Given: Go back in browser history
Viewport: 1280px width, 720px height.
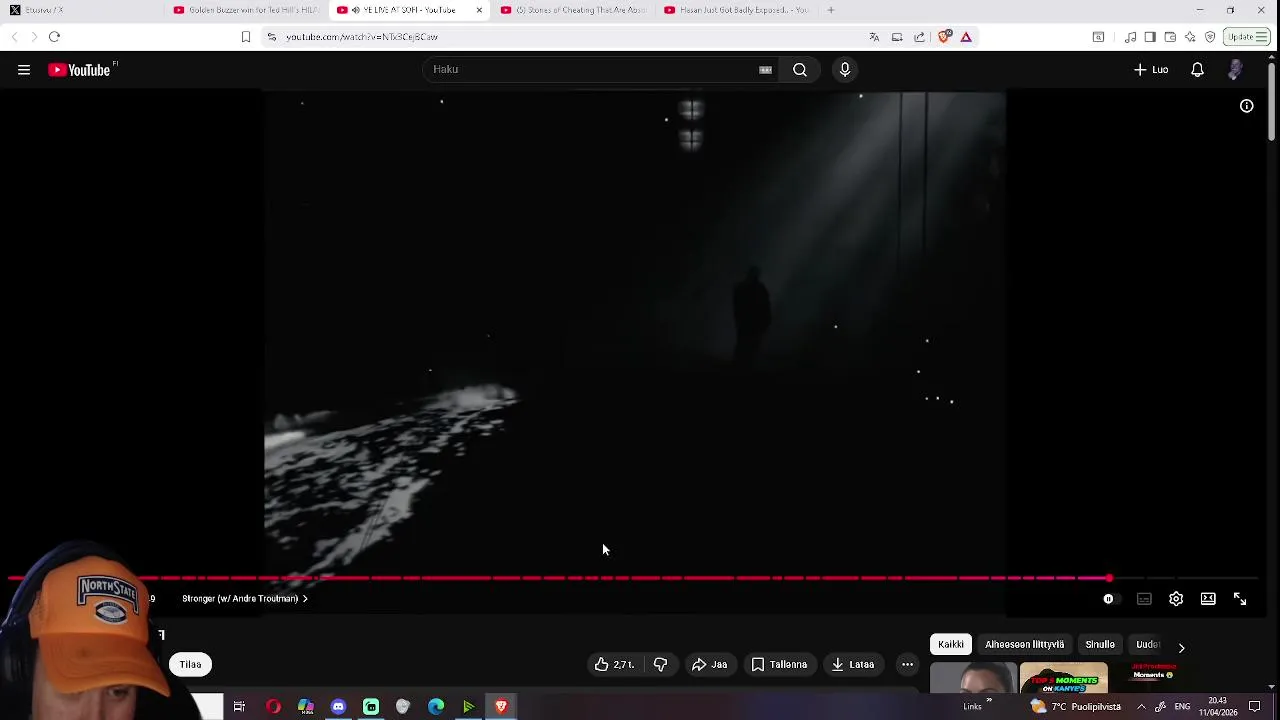Looking at the screenshot, I should click(14, 37).
